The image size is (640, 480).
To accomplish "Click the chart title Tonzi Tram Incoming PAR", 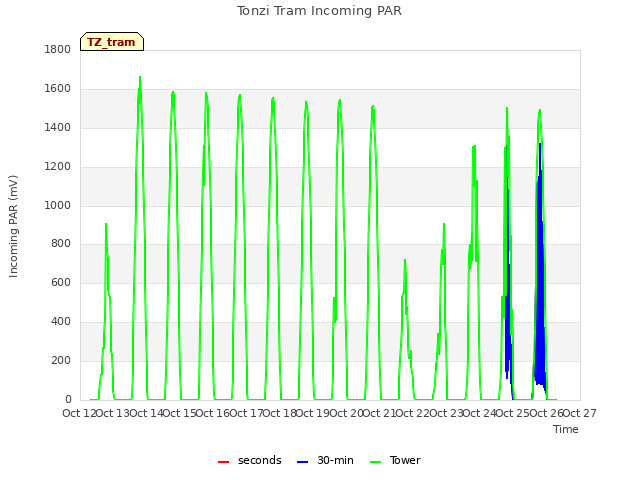I will click(319, 11).
